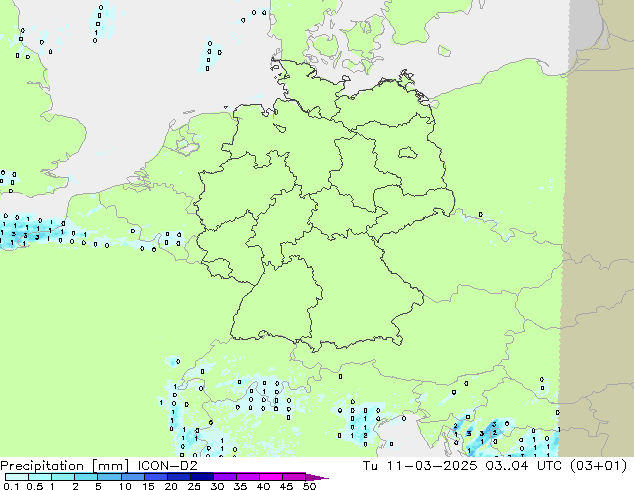Screen dimensions: 634x490
Task: Click the 0.5–1 mm legend color swatch
Action: 40,477
